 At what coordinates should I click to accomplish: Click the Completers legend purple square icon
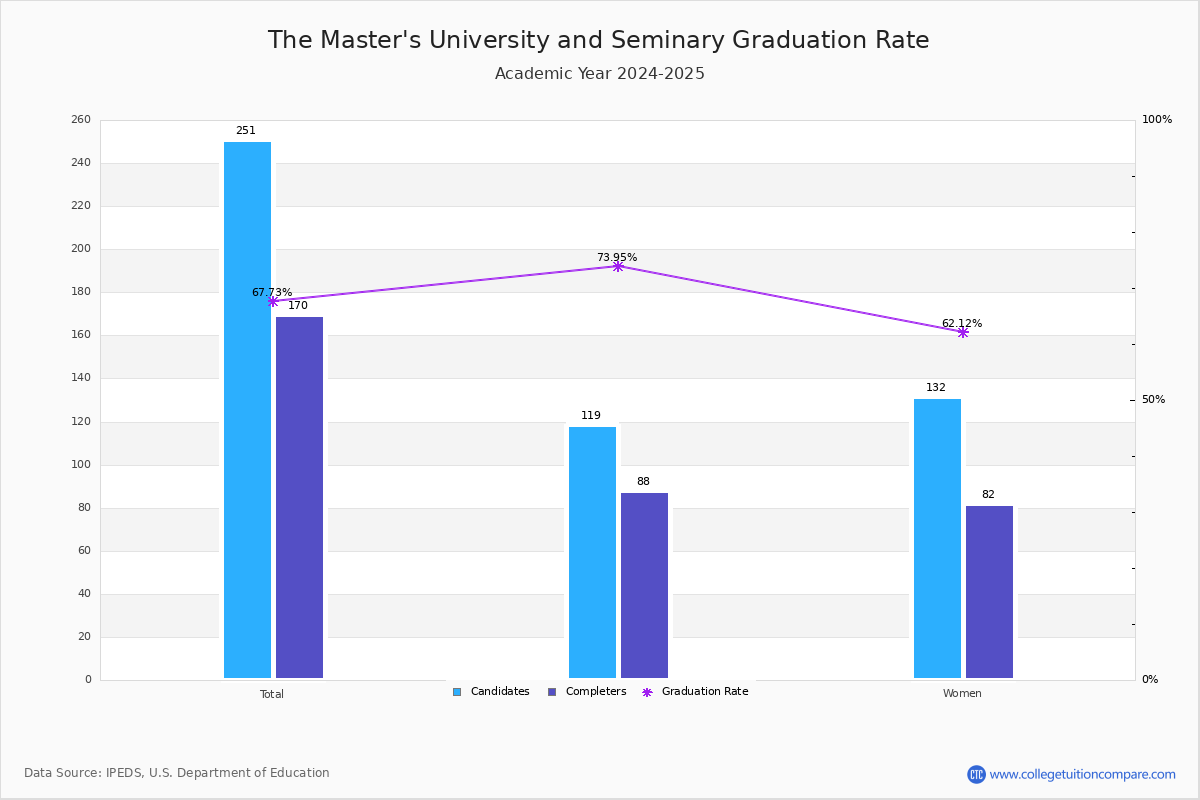[x=552, y=692]
